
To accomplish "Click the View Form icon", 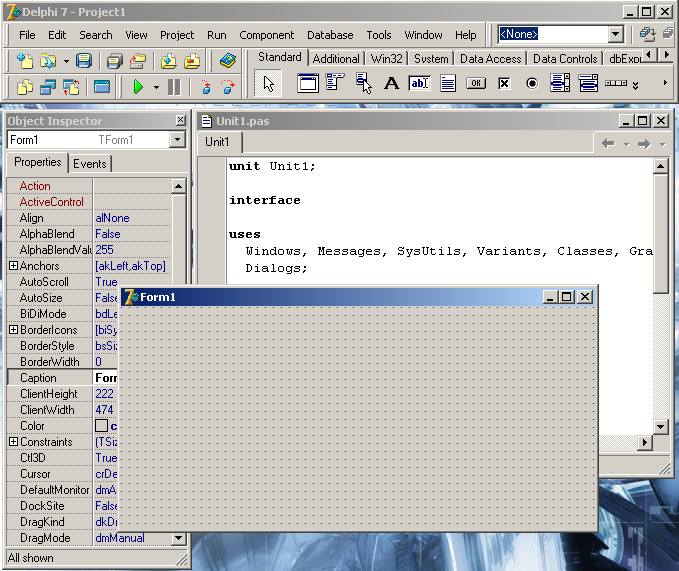I will pyautogui.click(x=48, y=87).
